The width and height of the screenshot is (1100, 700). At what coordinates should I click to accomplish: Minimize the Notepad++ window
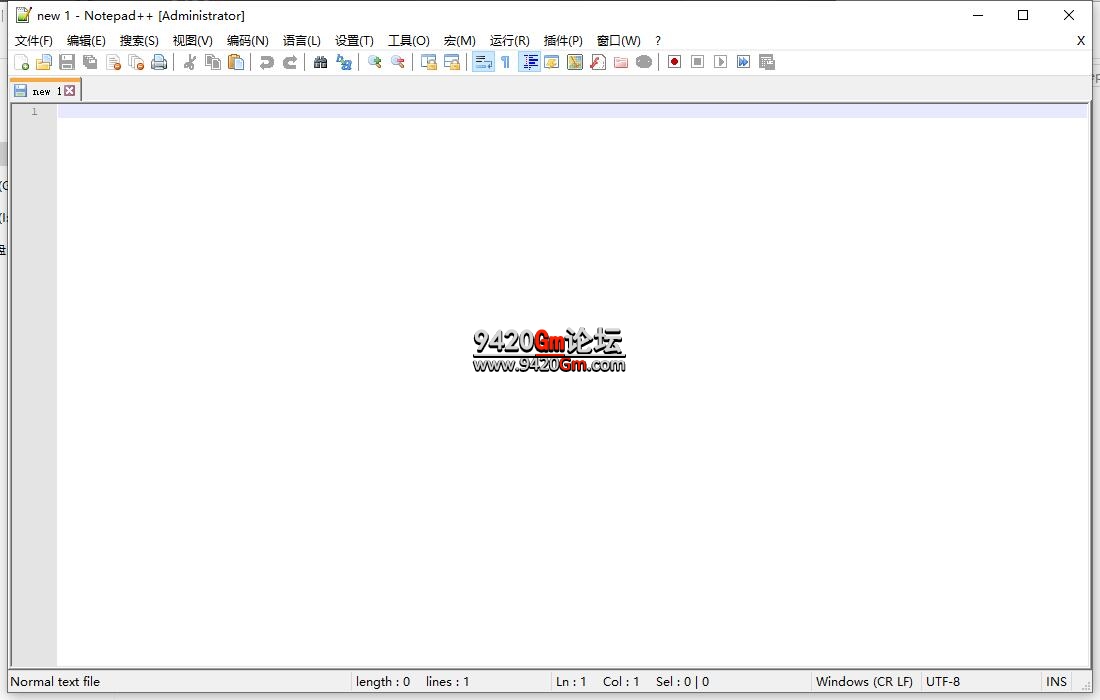(x=978, y=15)
